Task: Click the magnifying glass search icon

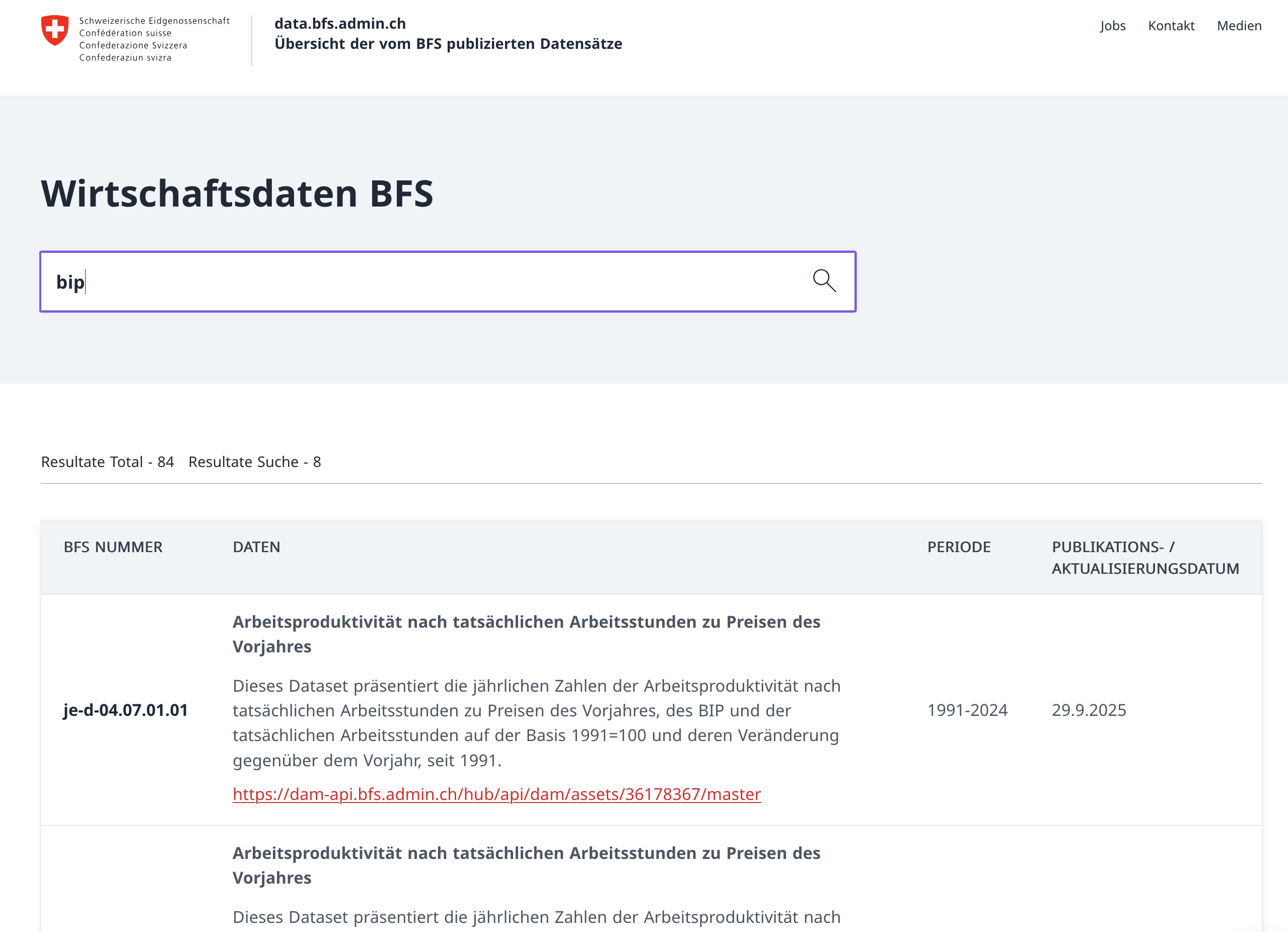Action: pos(823,281)
